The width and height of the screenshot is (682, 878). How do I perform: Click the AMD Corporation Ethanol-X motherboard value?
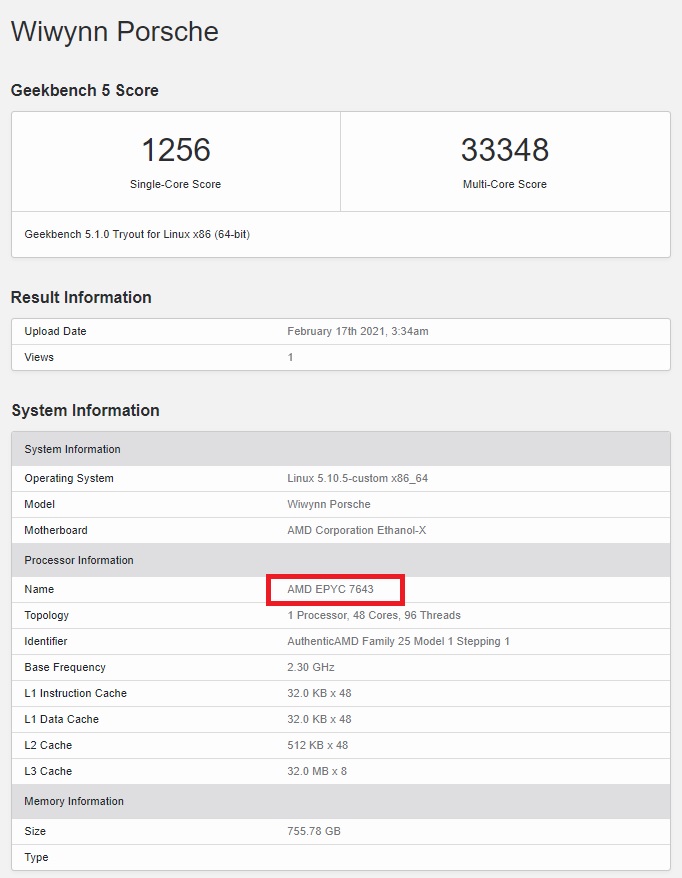click(356, 530)
